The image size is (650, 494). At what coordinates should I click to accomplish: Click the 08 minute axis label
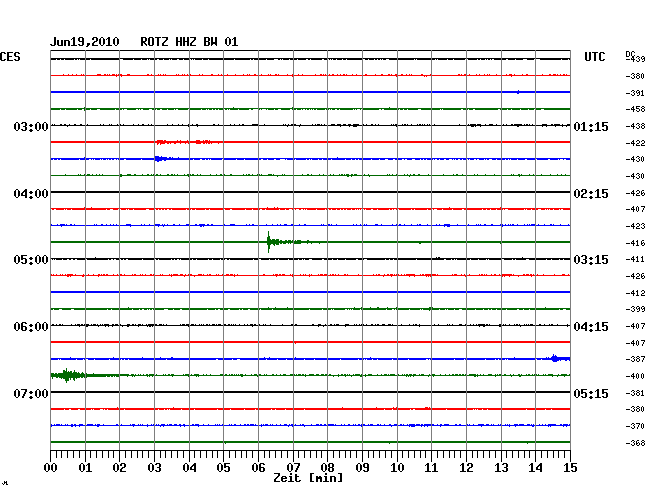coord(327,467)
